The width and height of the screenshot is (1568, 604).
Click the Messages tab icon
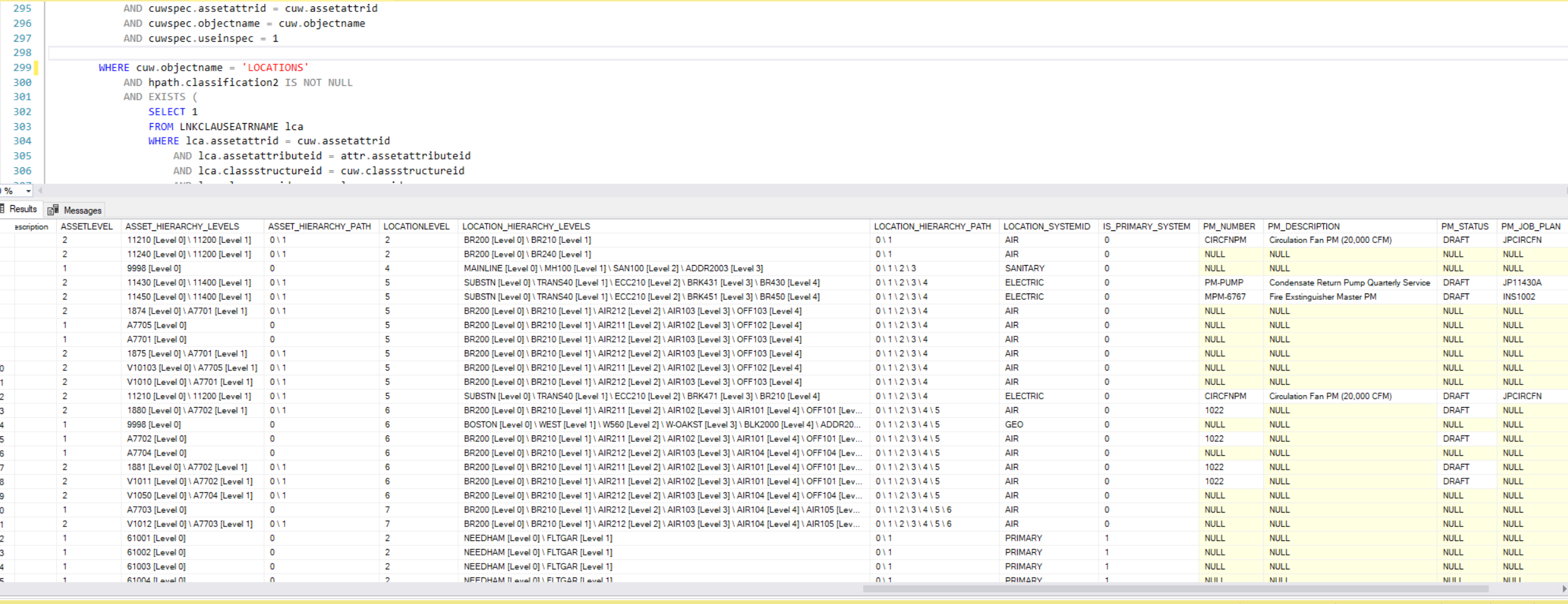54,210
